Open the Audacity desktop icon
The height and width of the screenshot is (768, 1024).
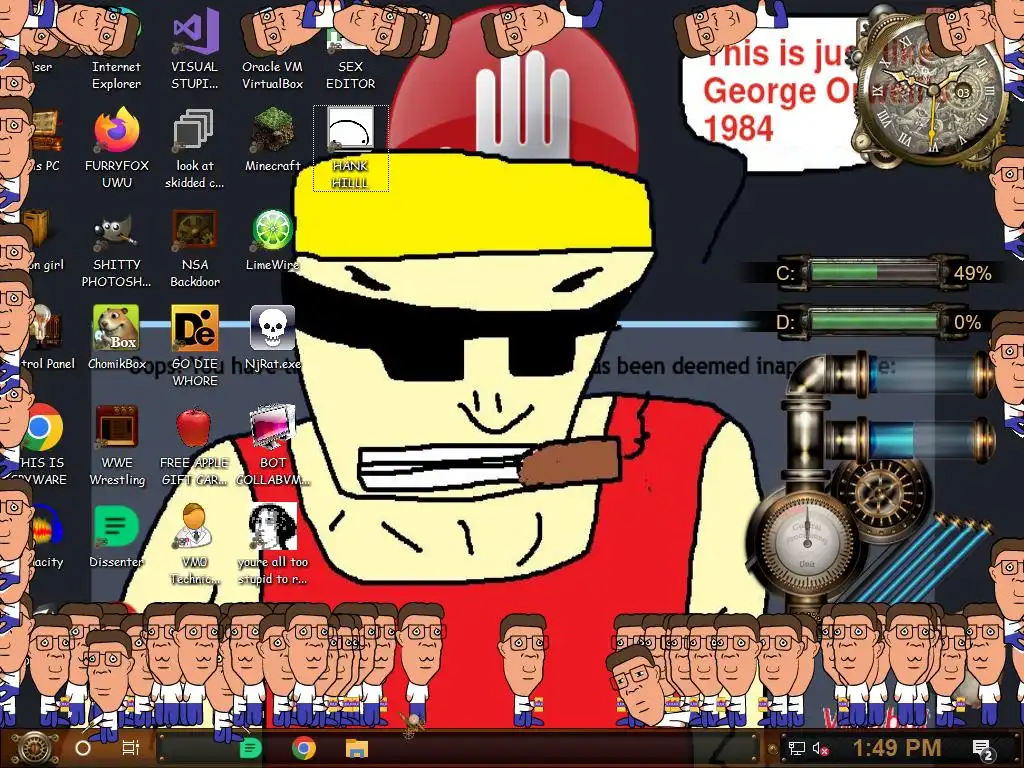(x=42, y=537)
